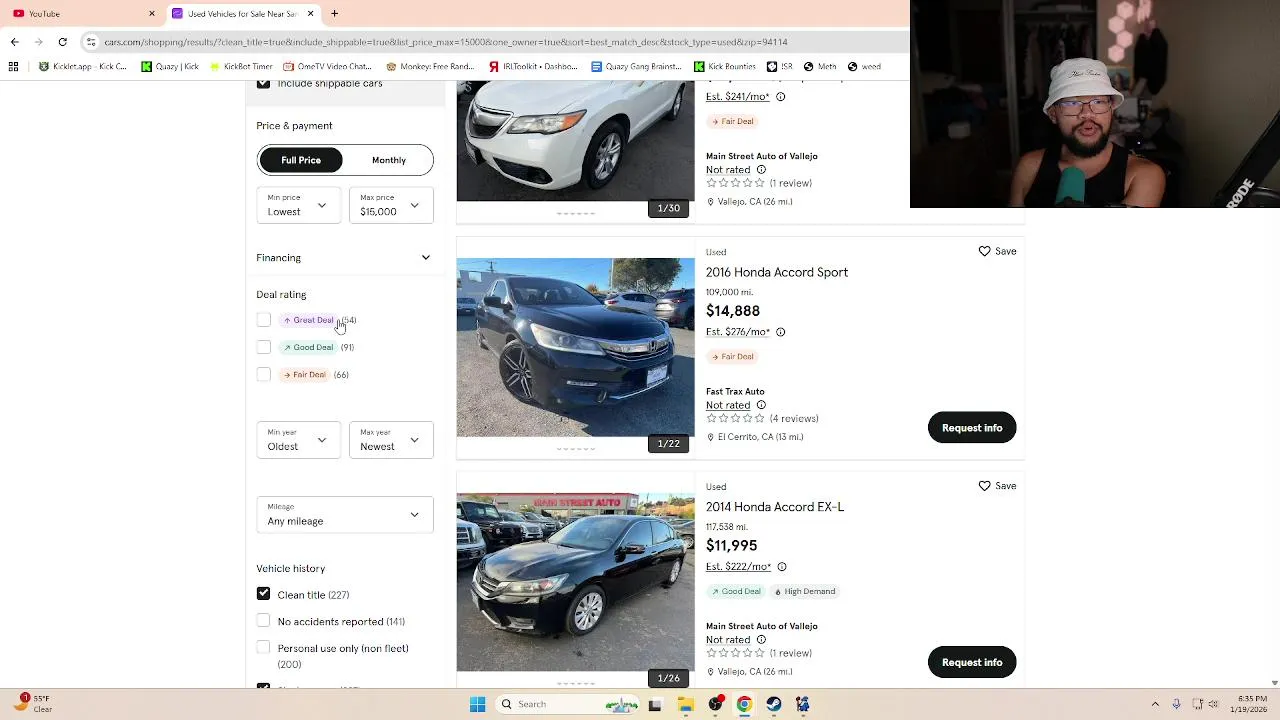Check the Fair Deal filter
Viewport: 1280px width, 720px height.
tap(264, 374)
